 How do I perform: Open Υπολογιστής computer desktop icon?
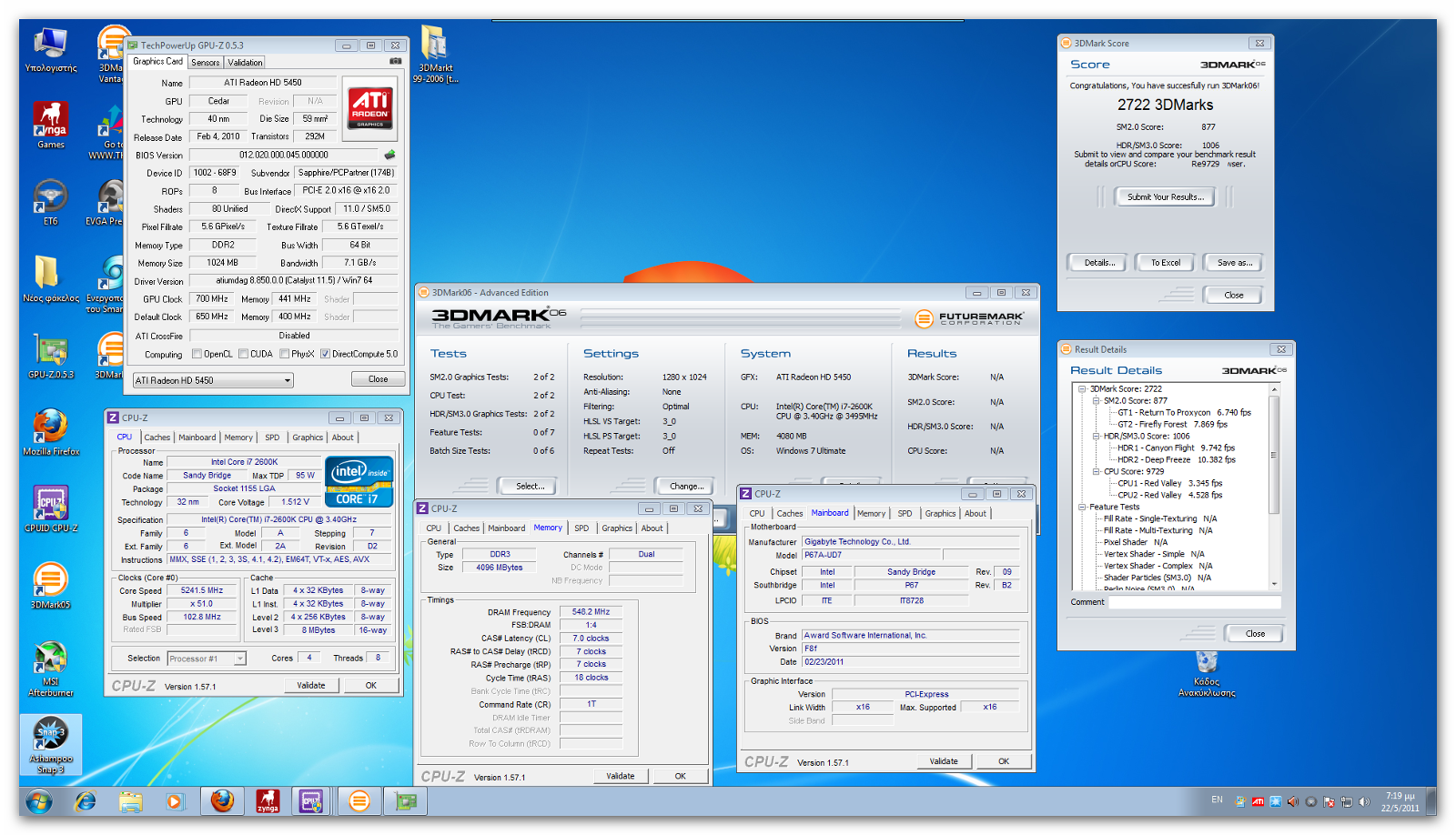(51, 49)
